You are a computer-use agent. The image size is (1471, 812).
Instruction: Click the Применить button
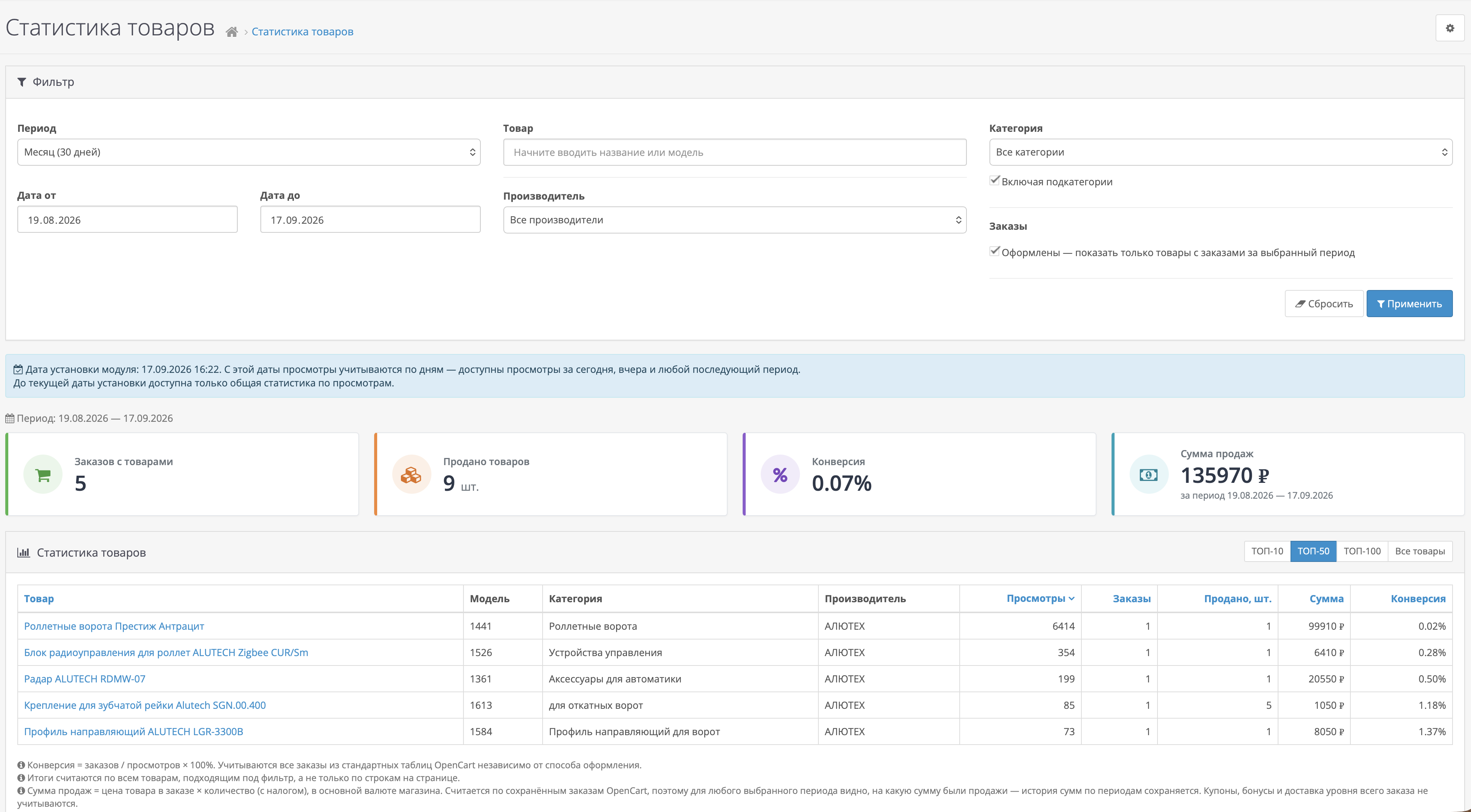1409,304
